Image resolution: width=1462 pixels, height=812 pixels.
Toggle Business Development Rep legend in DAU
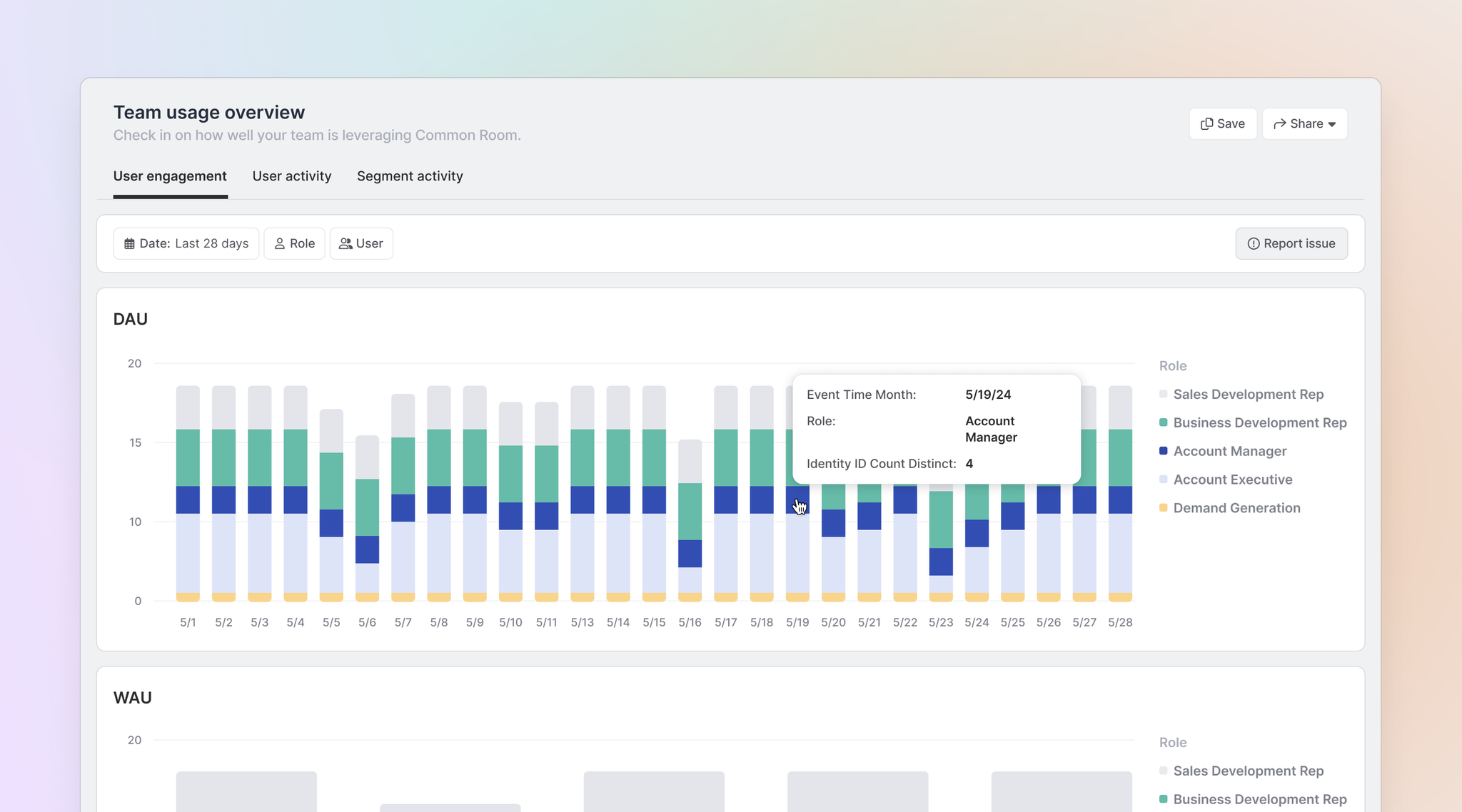(1259, 423)
